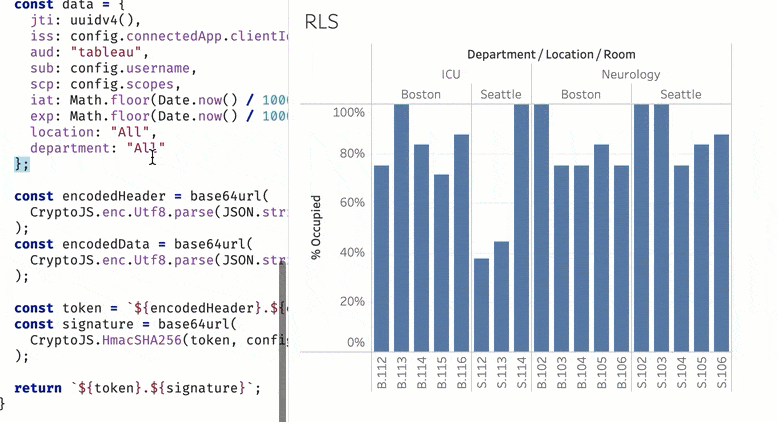Click the RLS dashboard title
778x422 pixels.
point(321,21)
